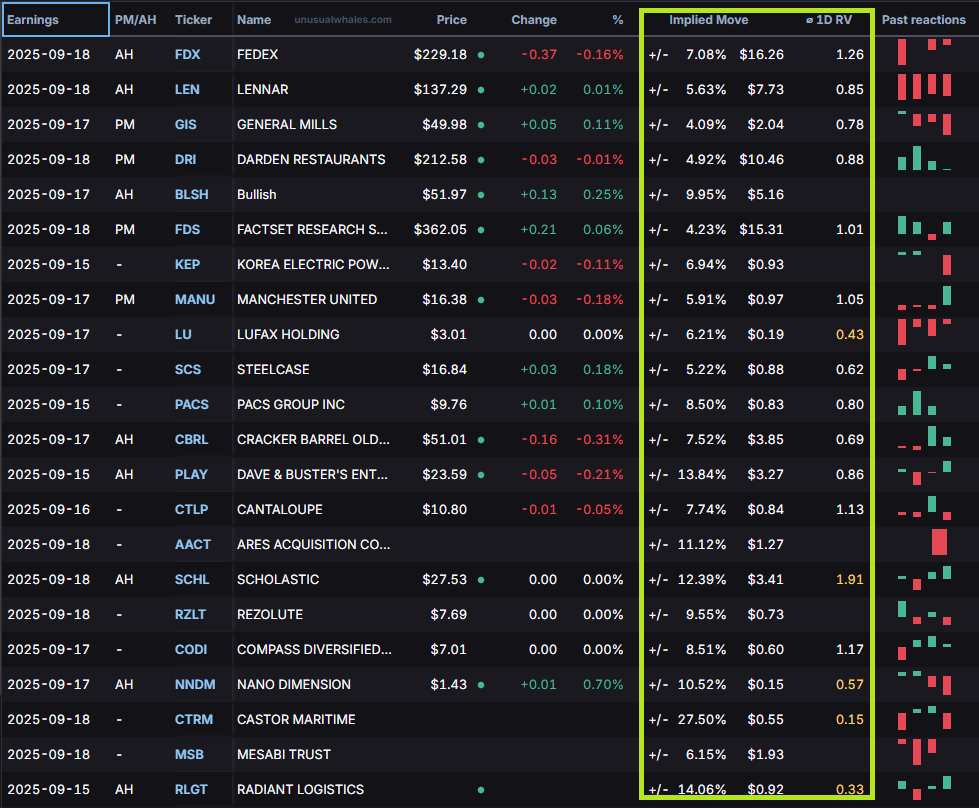Open the DRI ticker link
979x808 pixels.
click(185, 159)
